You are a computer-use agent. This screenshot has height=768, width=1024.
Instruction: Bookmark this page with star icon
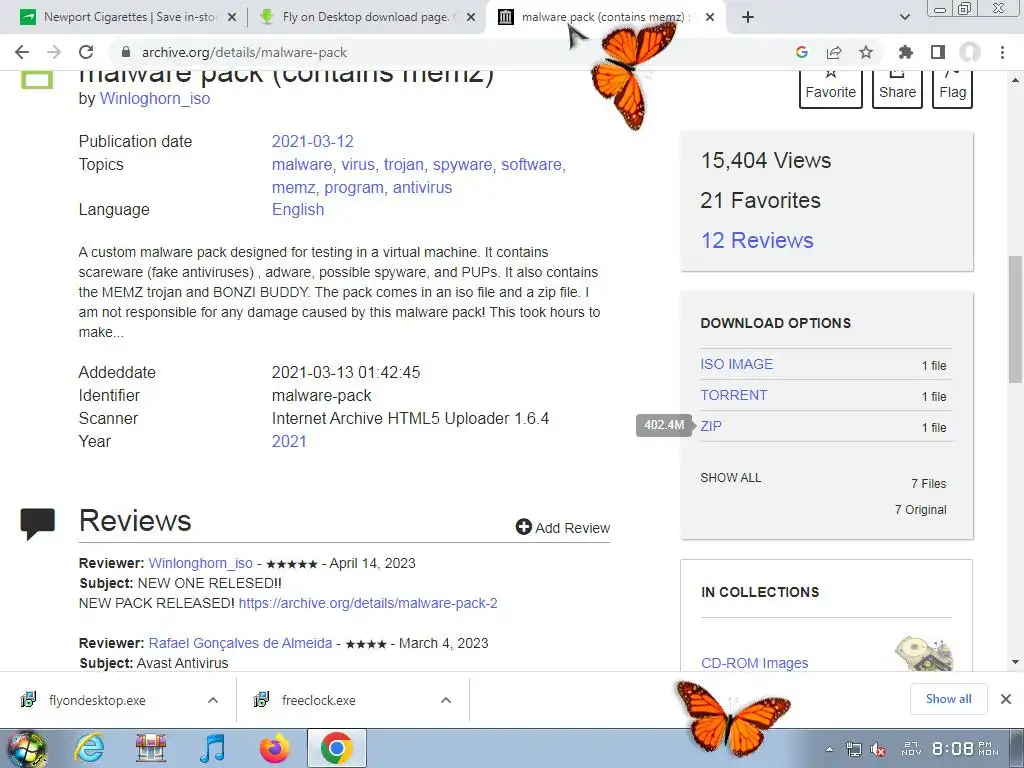tap(866, 52)
